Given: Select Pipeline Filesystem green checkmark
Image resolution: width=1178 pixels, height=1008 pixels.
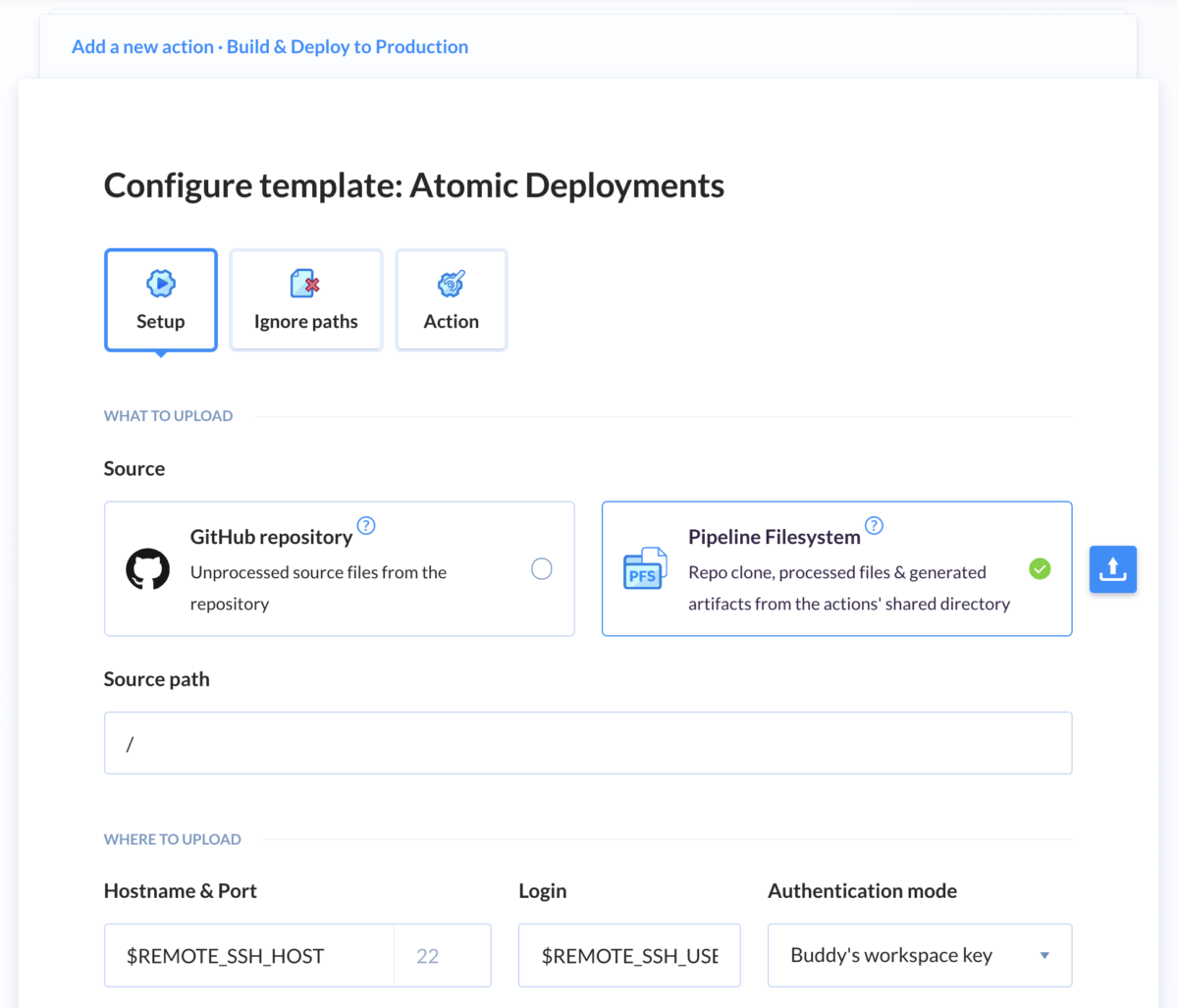Looking at the screenshot, I should (x=1040, y=568).
